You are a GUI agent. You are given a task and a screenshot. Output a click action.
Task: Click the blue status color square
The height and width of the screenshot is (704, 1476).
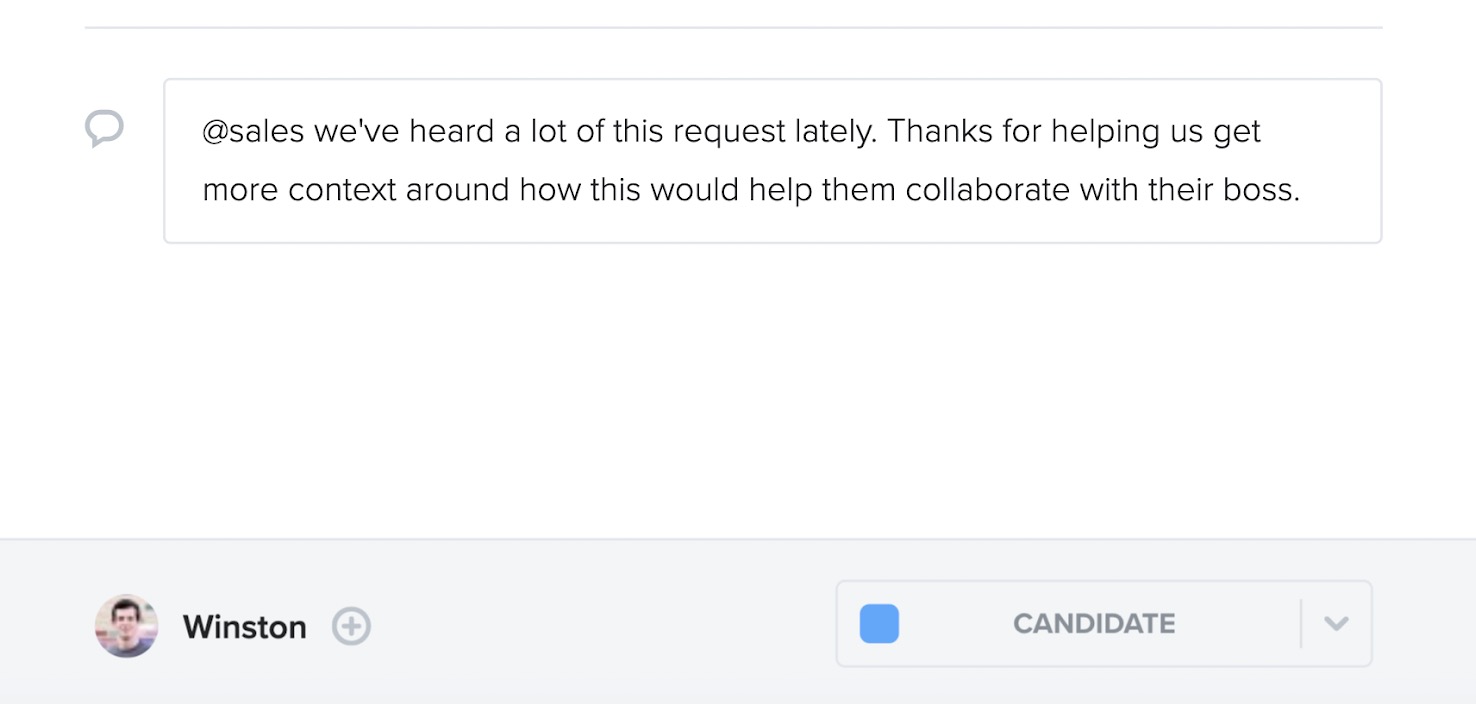tap(879, 624)
